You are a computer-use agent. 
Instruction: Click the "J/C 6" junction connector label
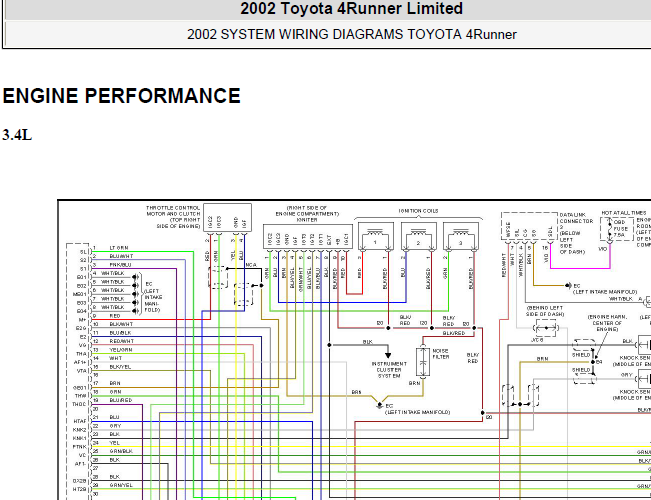point(537,340)
